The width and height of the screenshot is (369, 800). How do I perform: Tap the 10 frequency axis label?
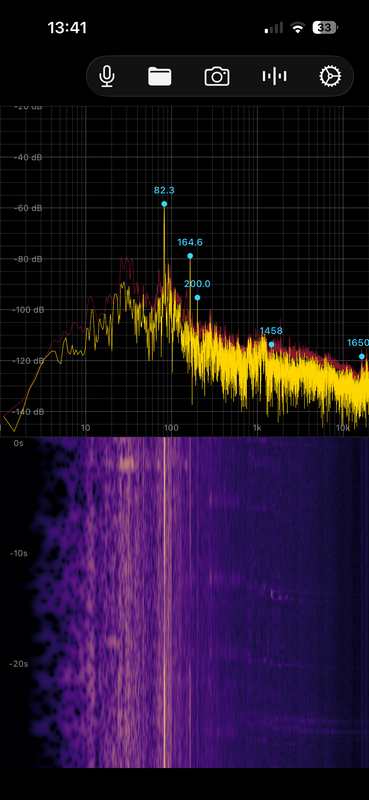point(85,428)
